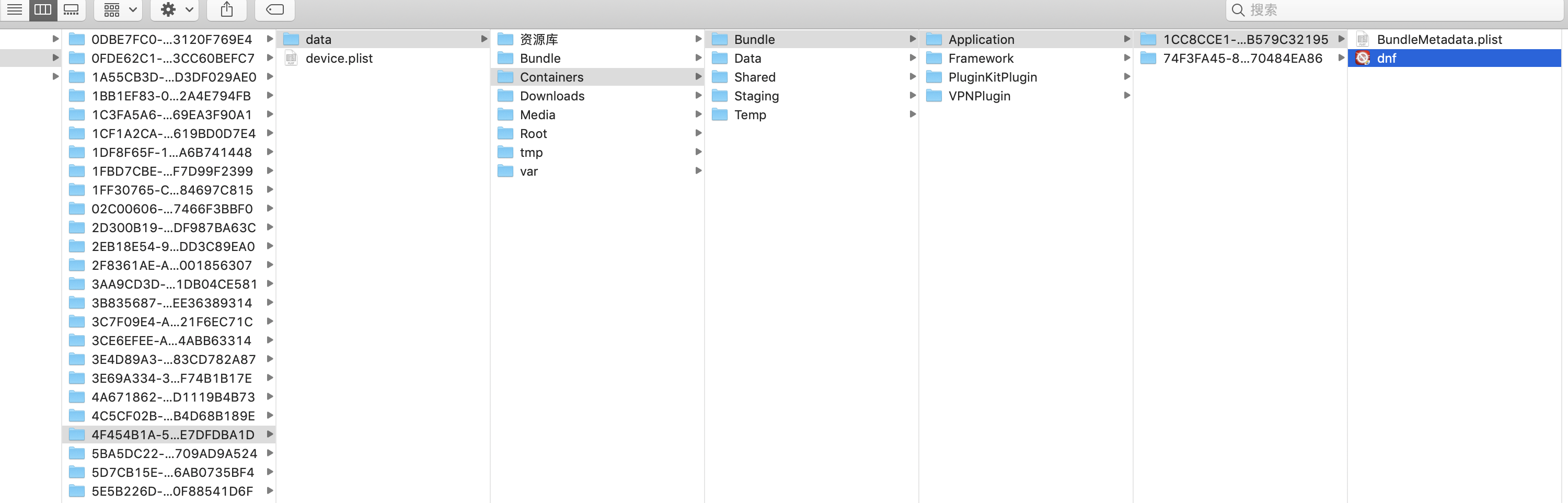This screenshot has width=1568, height=503.
Task: Open the Media folder
Action: [537, 115]
